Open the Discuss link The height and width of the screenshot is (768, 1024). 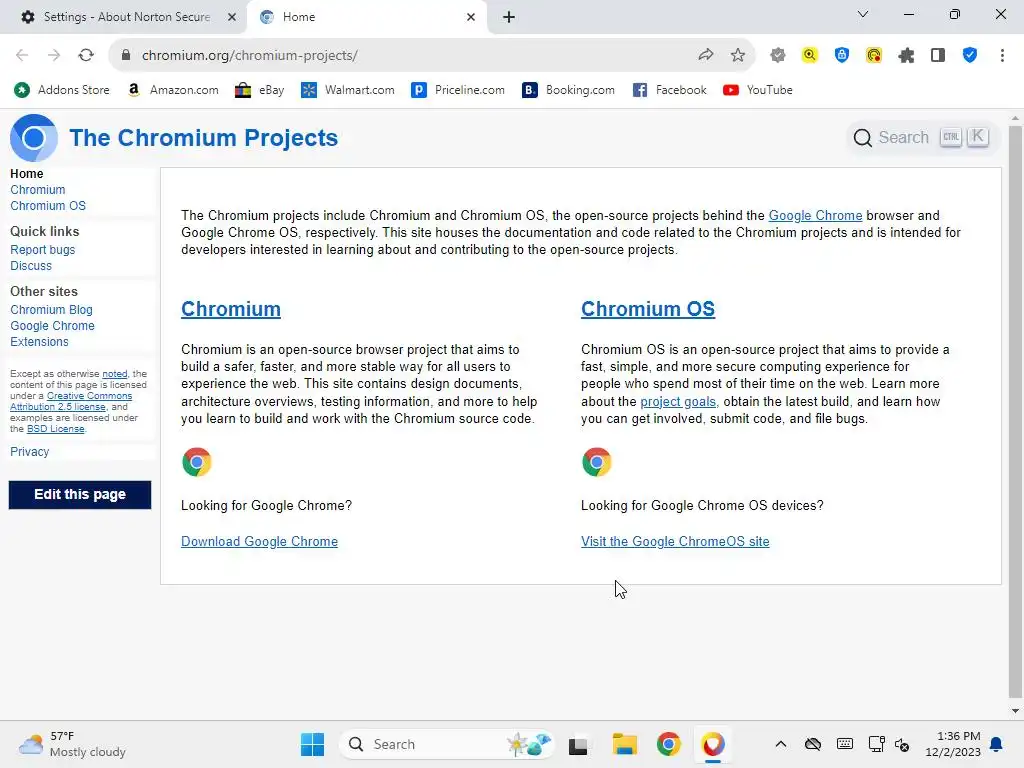[31, 266]
